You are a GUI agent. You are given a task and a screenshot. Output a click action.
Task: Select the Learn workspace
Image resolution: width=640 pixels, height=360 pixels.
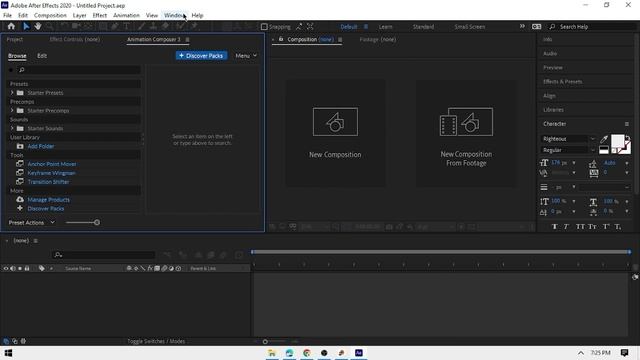tap(385, 27)
